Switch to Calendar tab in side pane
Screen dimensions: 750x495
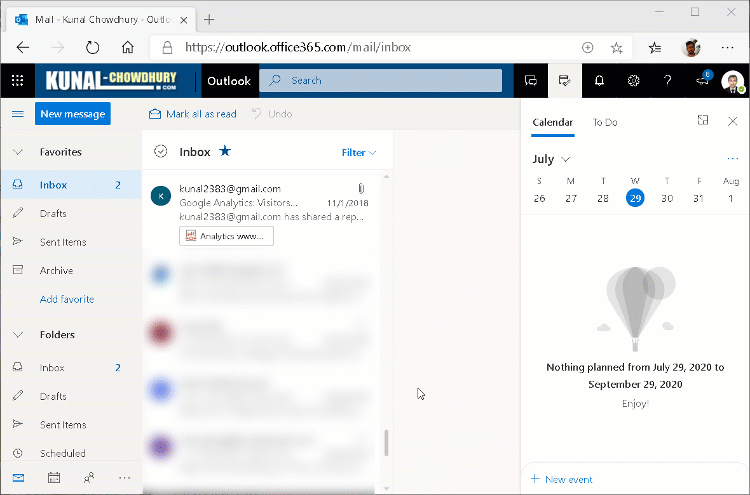[x=552, y=122]
